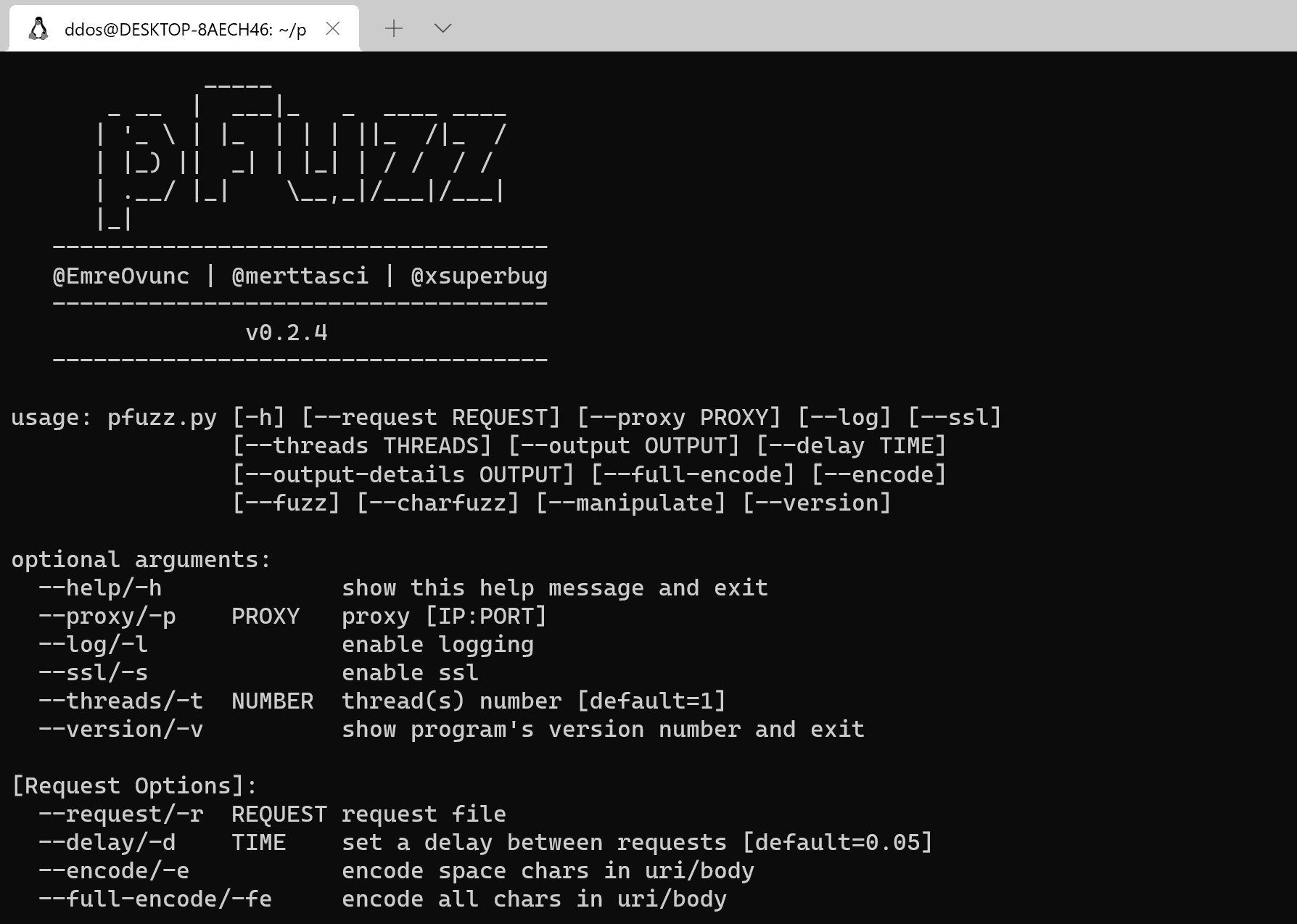Viewport: 1297px width, 924px height.
Task: Click the @merttasci handle text
Action: pyautogui.click(x=300, y=276)
